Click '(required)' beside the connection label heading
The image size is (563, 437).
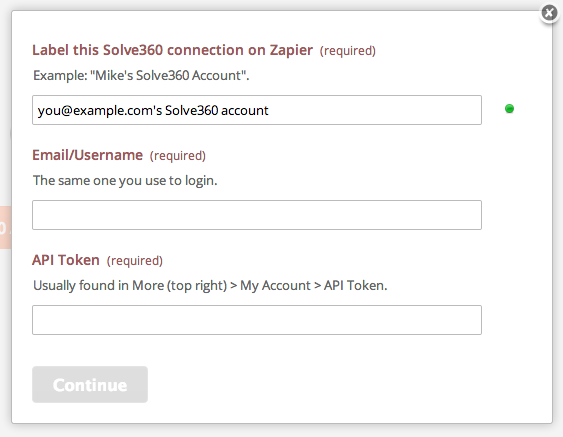tap(348, 51)
